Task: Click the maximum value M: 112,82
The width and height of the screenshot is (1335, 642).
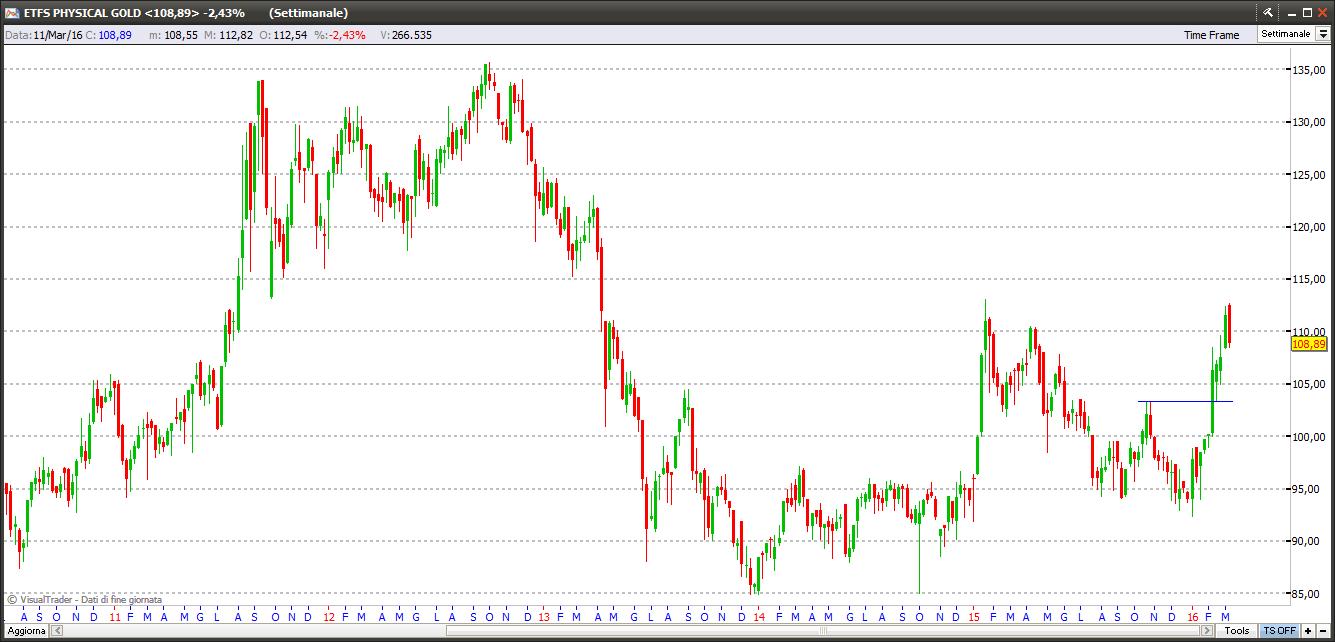Action: [228, 35]
